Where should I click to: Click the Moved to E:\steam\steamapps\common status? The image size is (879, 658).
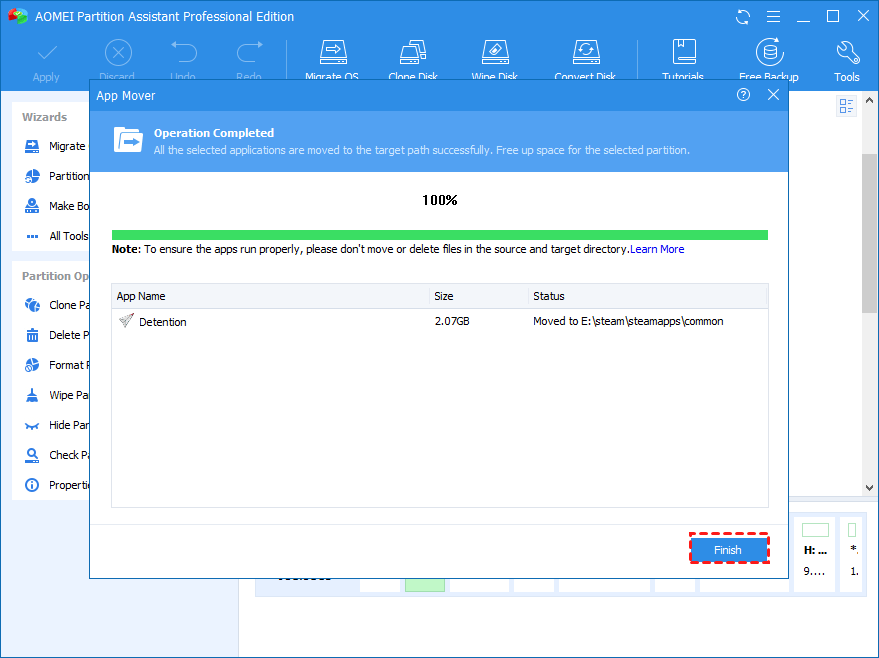pyautogui.click(x=628, y=321)
